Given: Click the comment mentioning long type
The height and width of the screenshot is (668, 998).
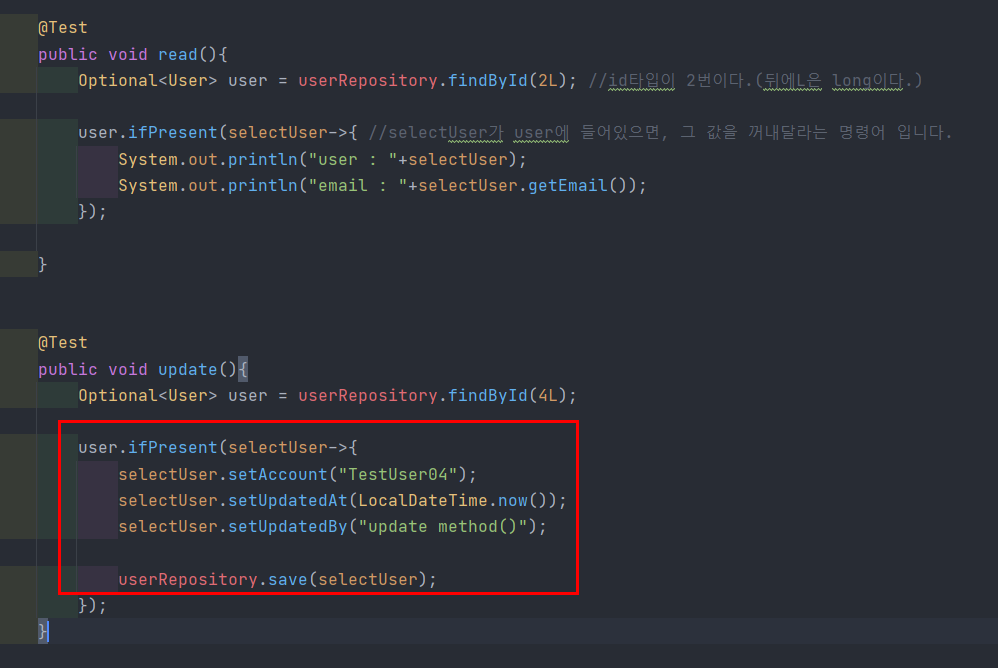Looking at the screenshot, I should tap(755, 80).
